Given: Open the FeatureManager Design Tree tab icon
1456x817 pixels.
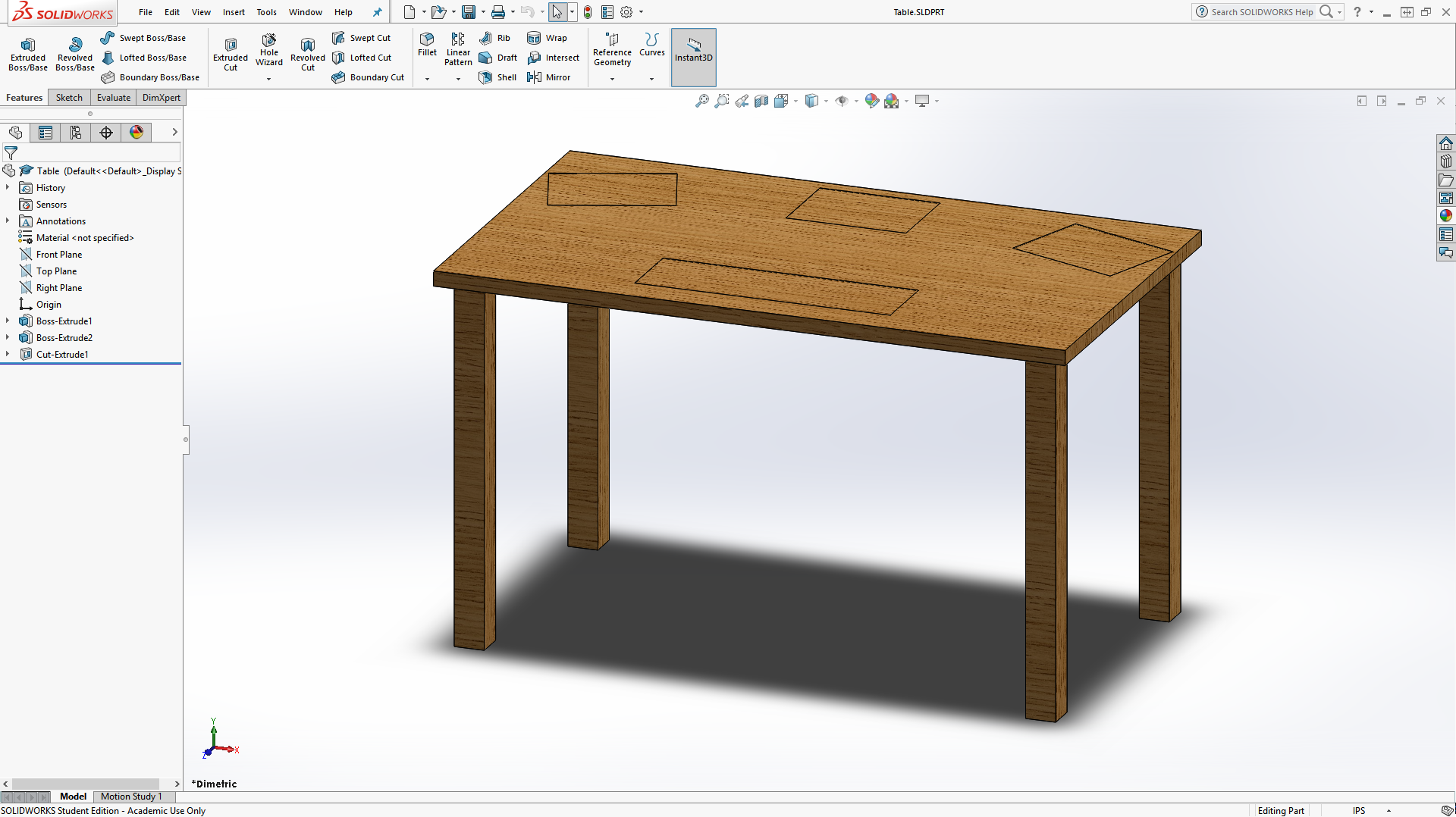Looking at the screenshot, I should [x=15, y=133].
